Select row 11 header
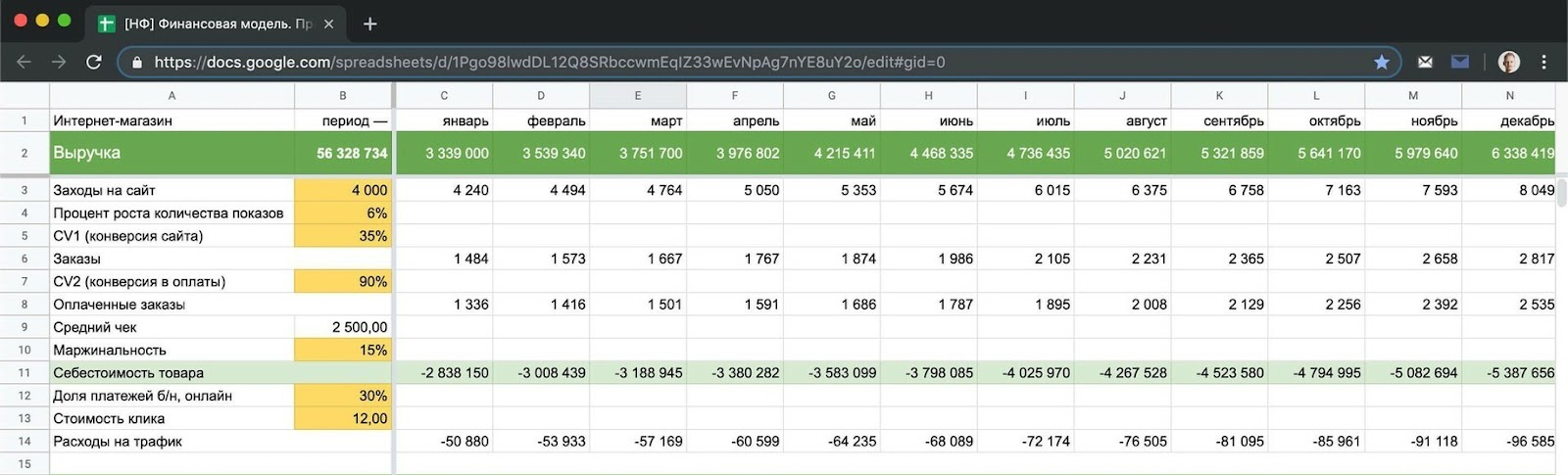This screenshot has height=475, width=1568. (x=24, y=373)
